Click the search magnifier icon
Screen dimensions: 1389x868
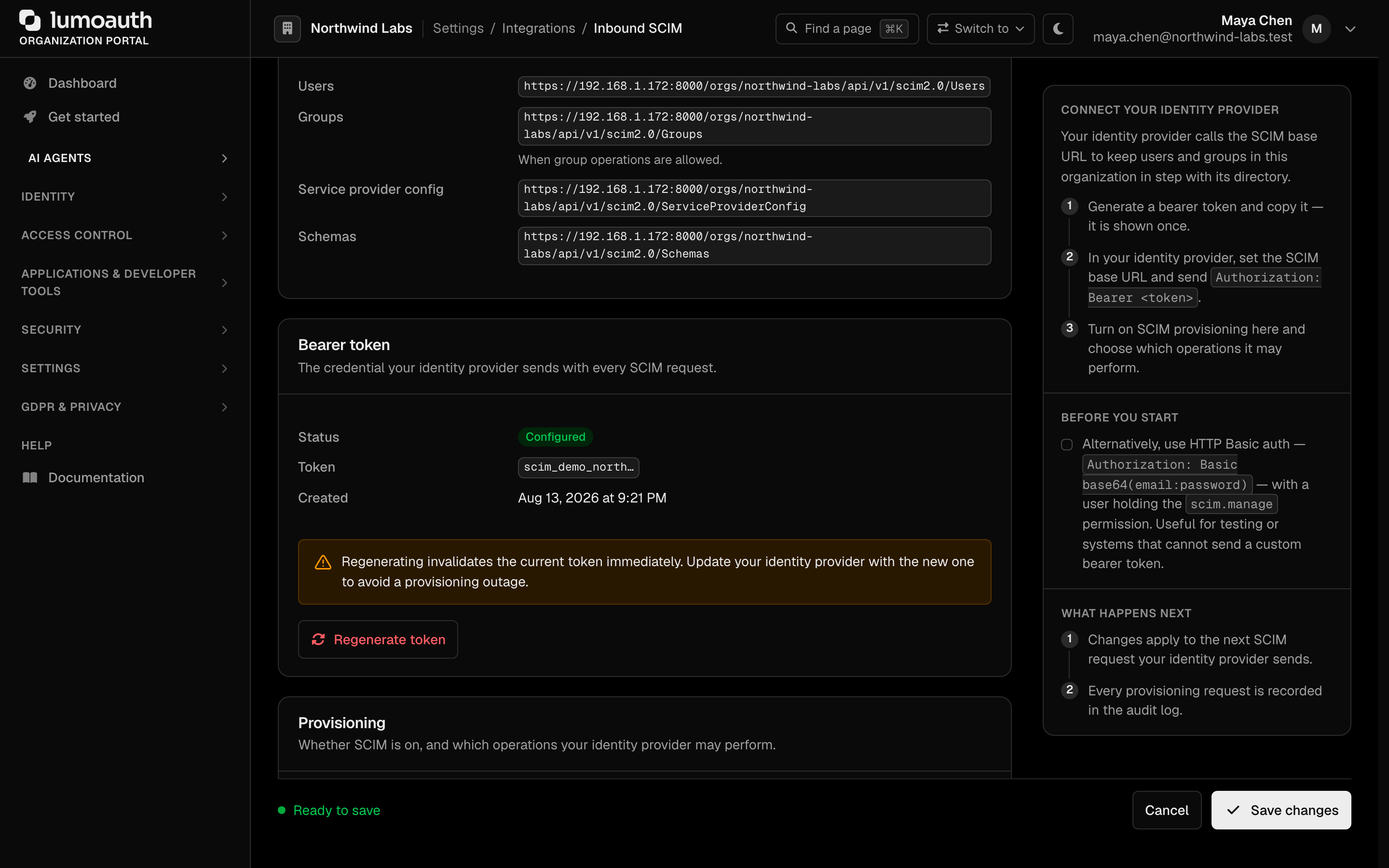tap(791, 28)
